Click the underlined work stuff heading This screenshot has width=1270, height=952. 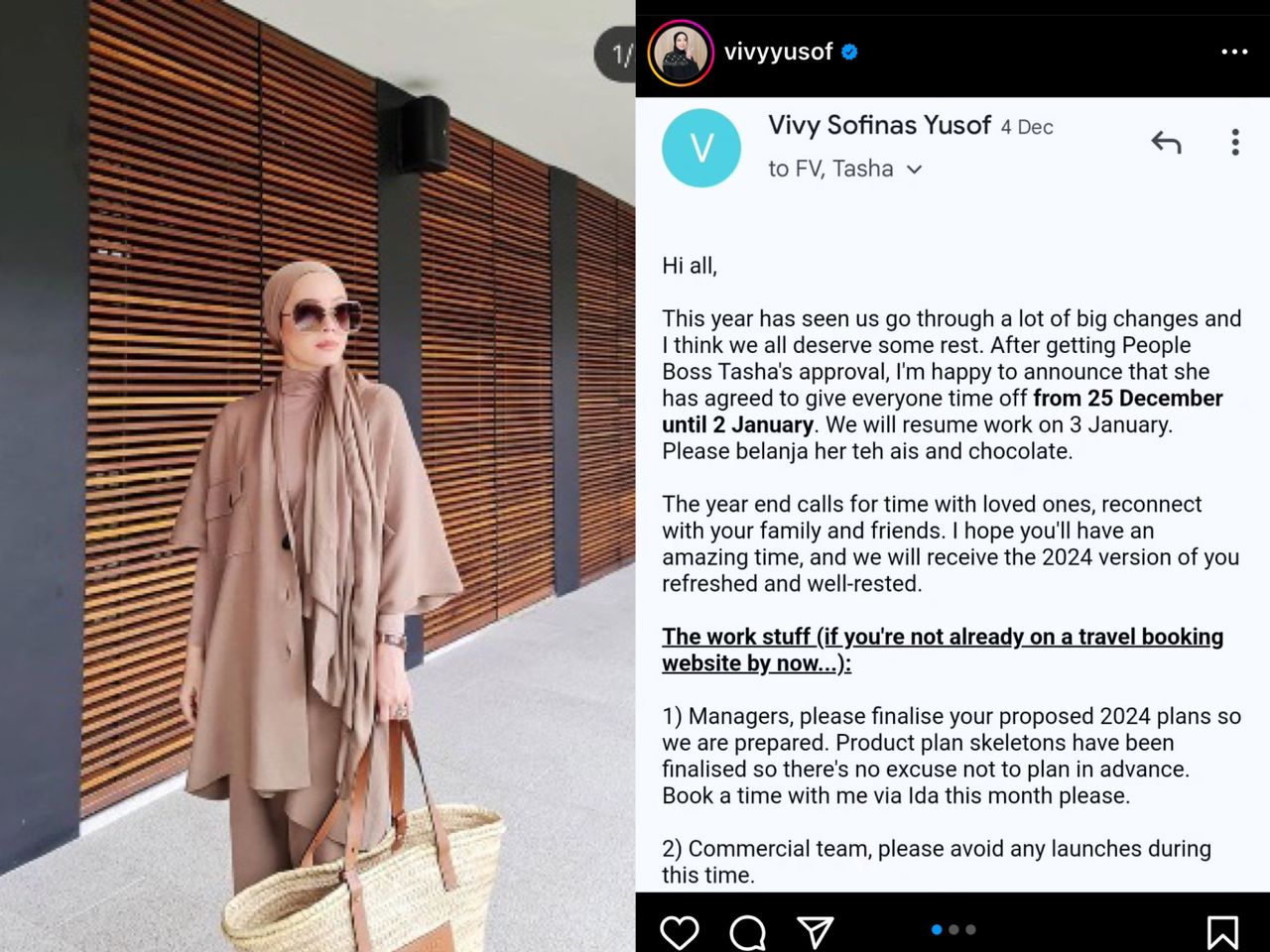[x=943, y=650]
